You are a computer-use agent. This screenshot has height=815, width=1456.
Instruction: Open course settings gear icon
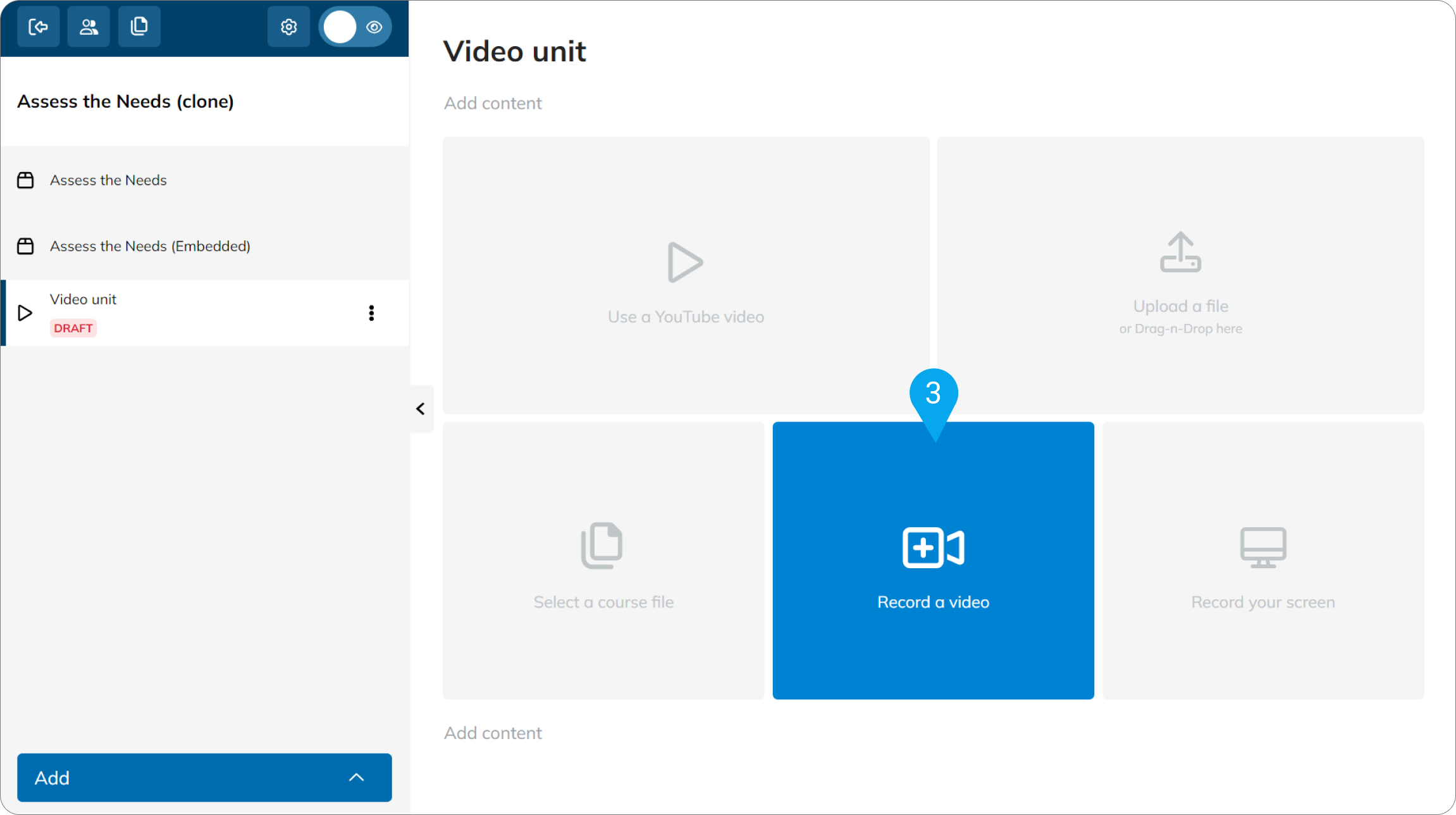click(x=289, y=27)
